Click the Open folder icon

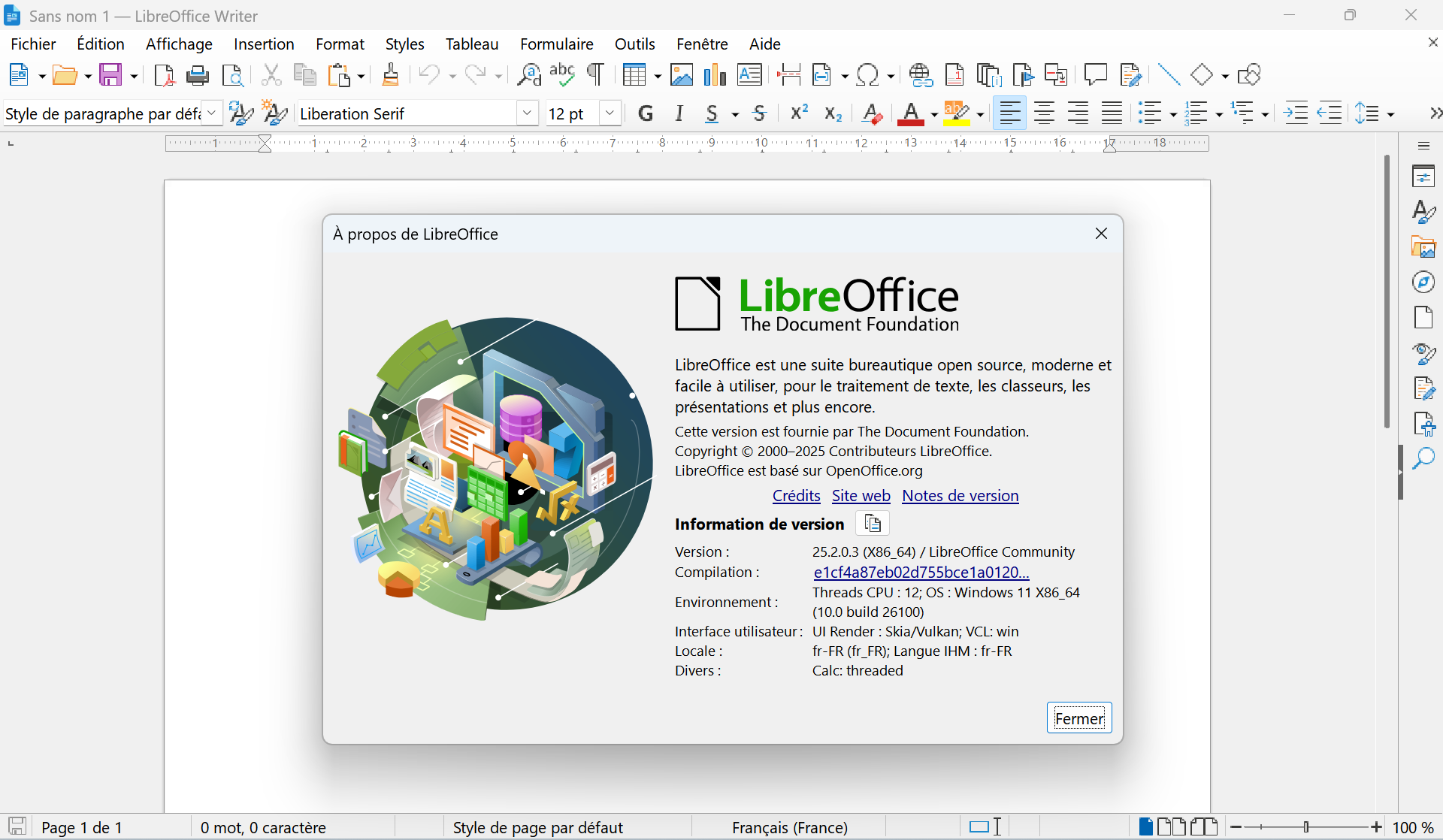pyautogui.click(x=65, y=75)
